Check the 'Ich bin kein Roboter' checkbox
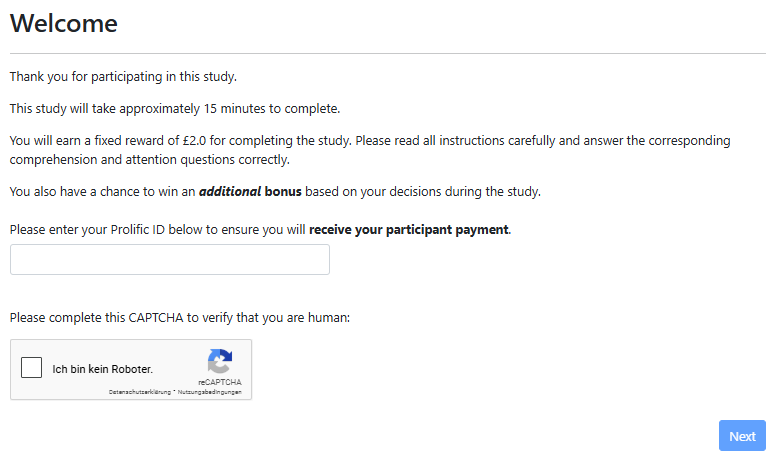 click(x=31, y=368)
